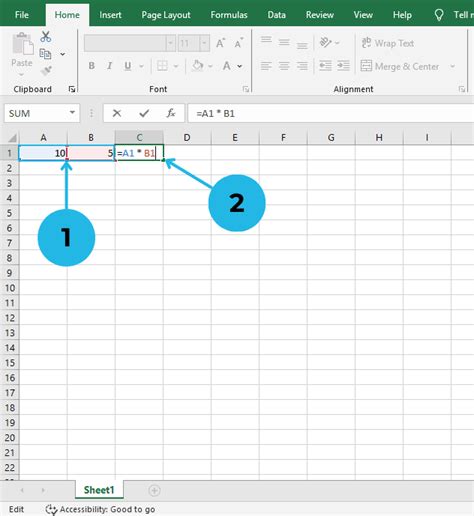
Task: Click in the formula bar
Action: click(x=331, y=113)
